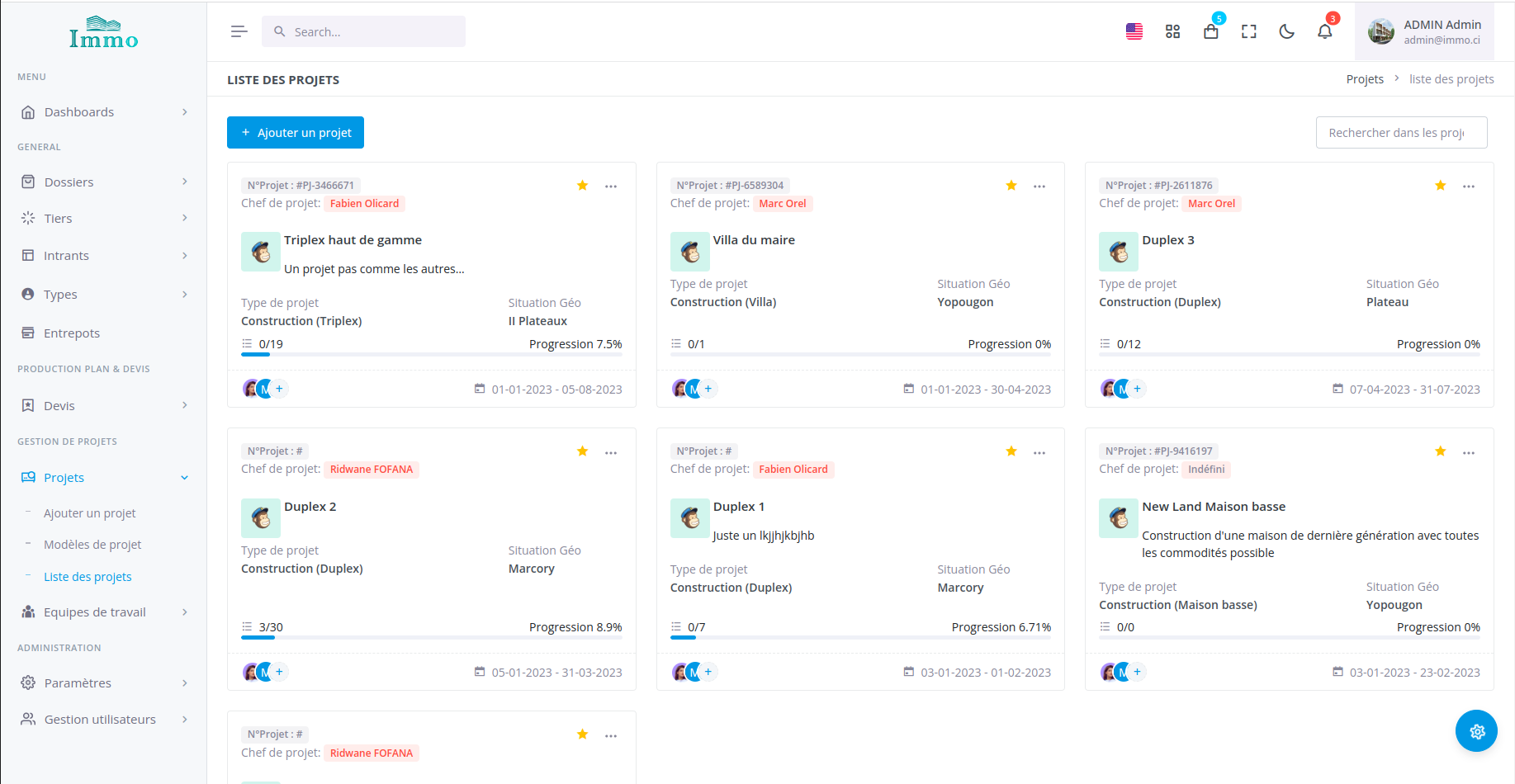Toggle favorite star on Triplex haut de gamme
The width and height of the screenshot is (1515, 784).
(582, 186)
